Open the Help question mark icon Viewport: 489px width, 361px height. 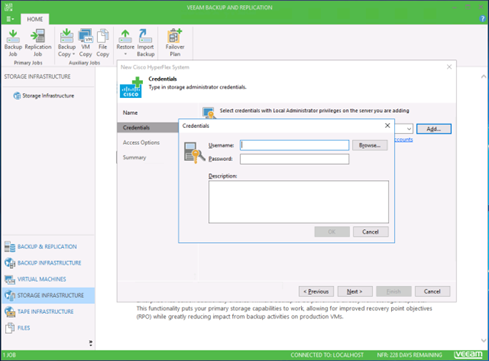[482, 19]
